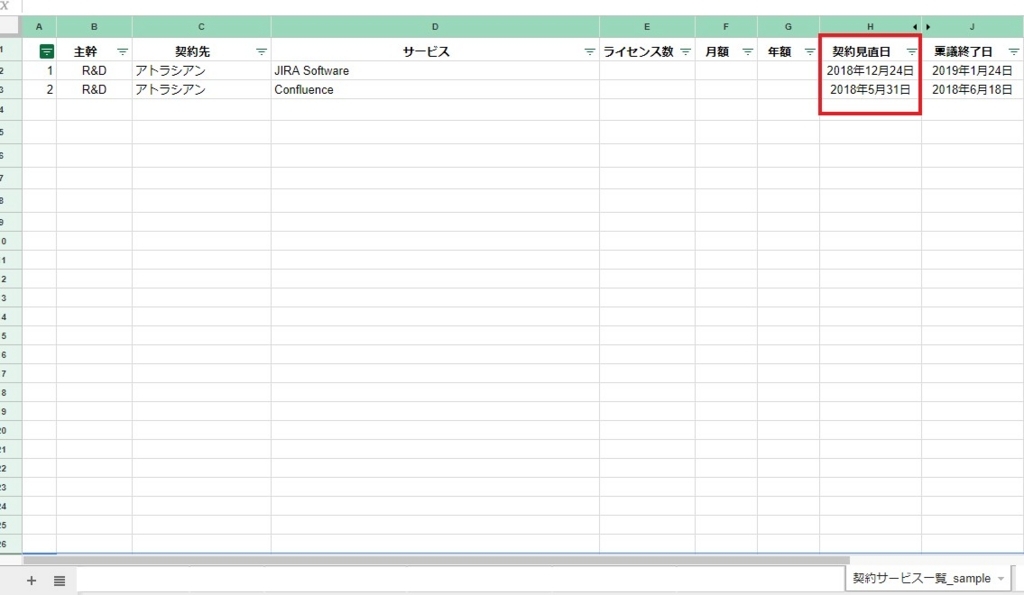Screen dimensions: 1024x595
Task: Open filter dropdown for サービス column
Action: (x=589, y=52)
